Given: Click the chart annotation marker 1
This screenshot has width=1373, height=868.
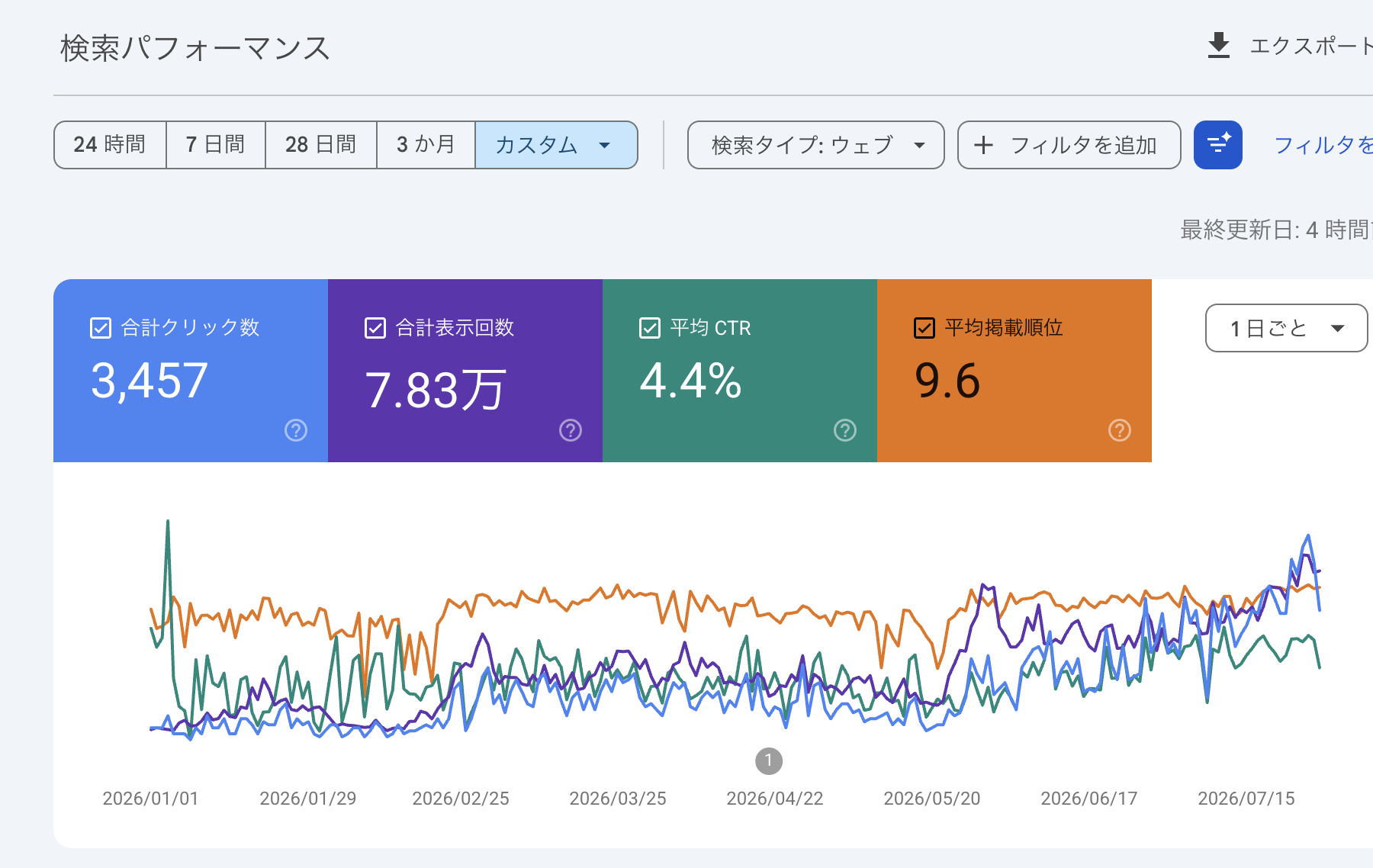Looking at the screenshot, I should (x=769, y=760).
